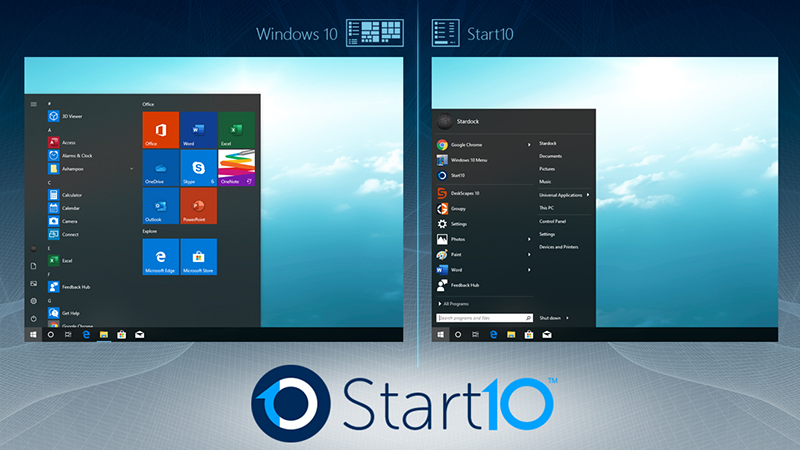Open Settings link in Start10 right column
The width and height of the screenshot is (800, 450).
pyautogui.click(x=547, y=234)
